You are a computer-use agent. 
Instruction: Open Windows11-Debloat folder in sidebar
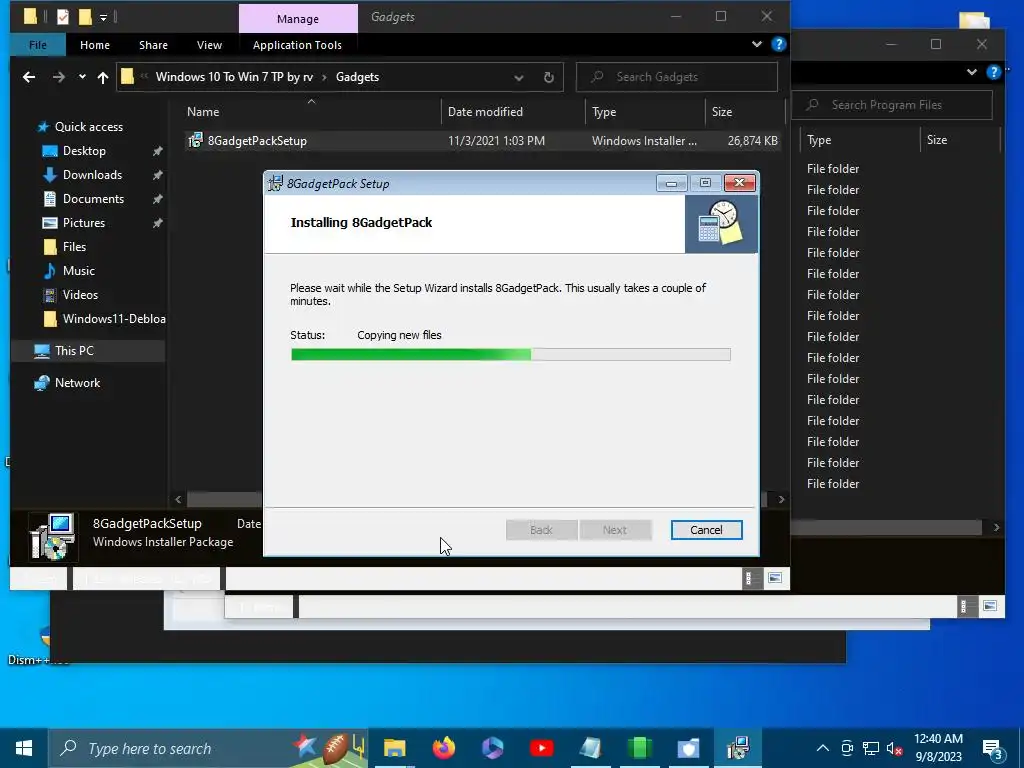[104, 319]
